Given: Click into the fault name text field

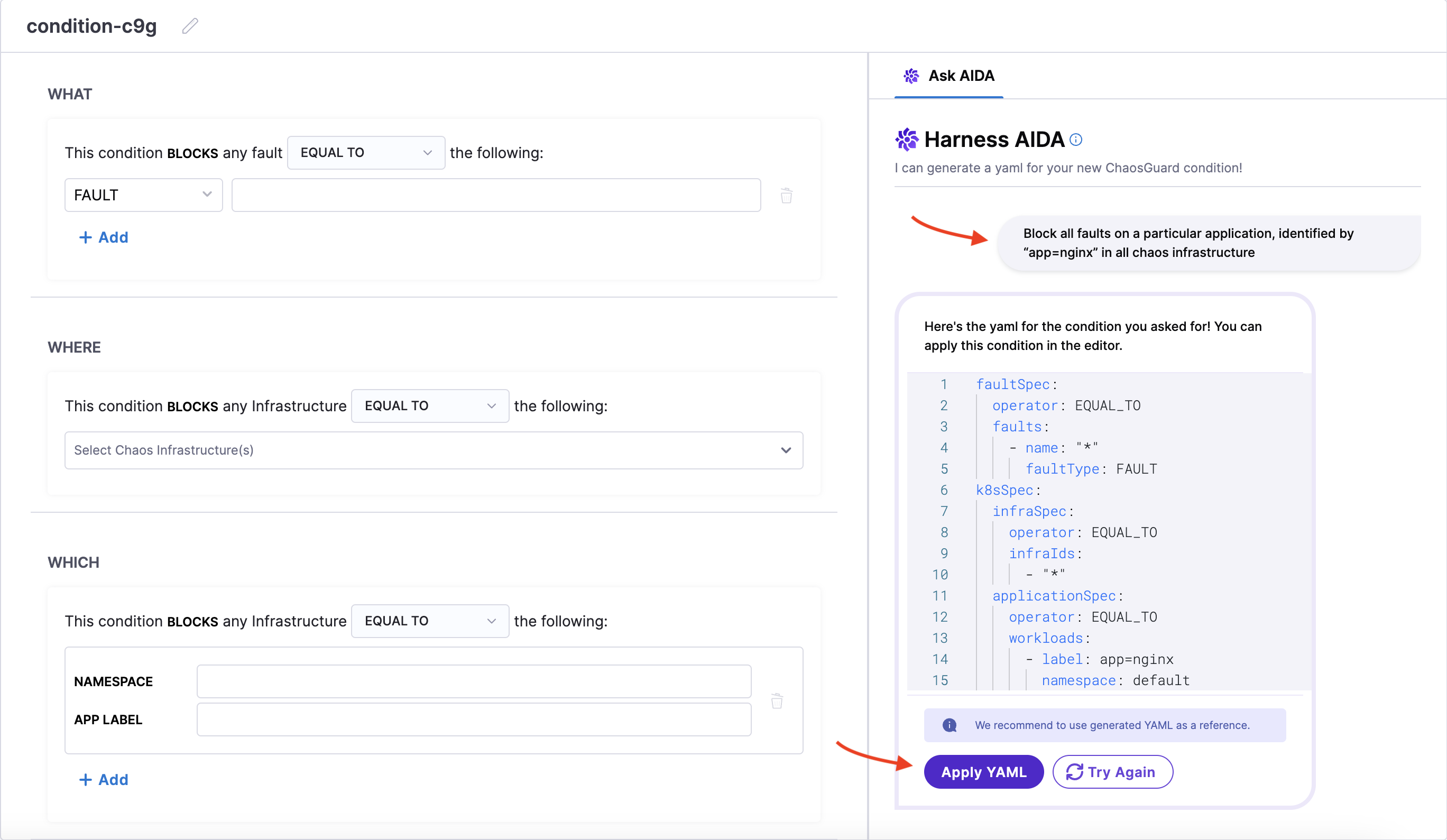Looking at the screenshot, I should pos(496,195).
